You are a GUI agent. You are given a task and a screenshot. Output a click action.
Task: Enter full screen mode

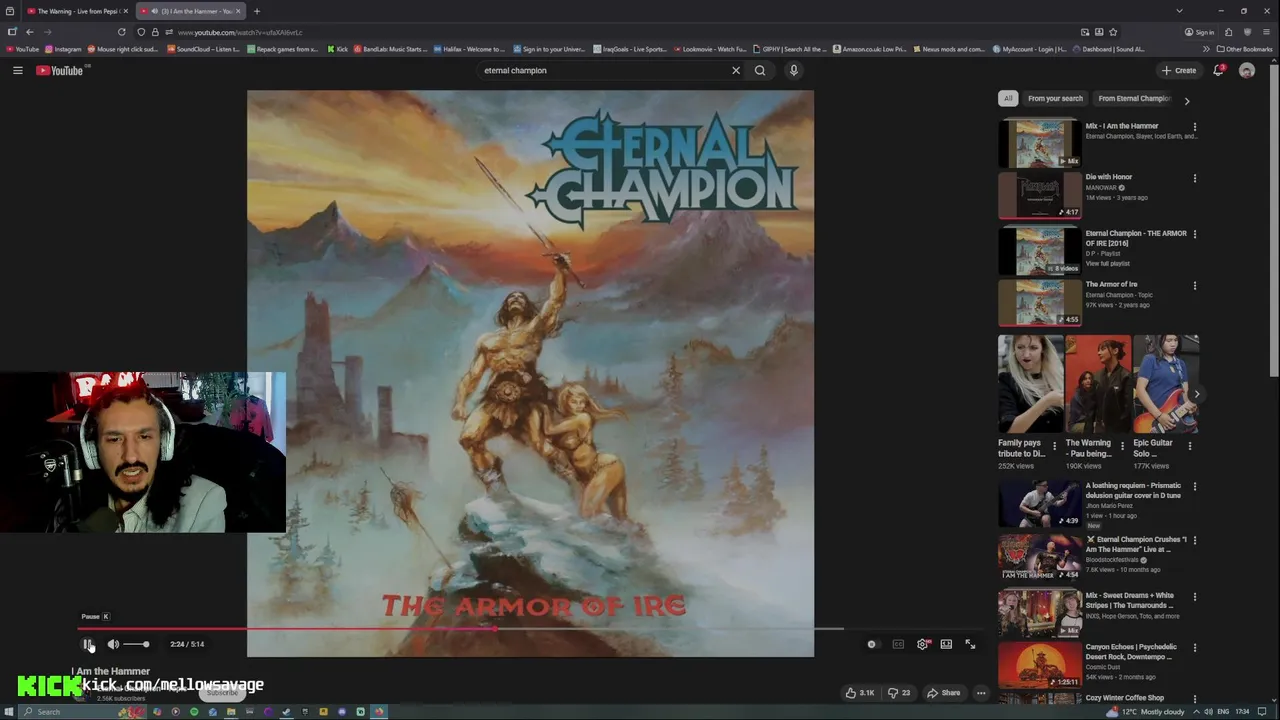click(x=970, y=644)
